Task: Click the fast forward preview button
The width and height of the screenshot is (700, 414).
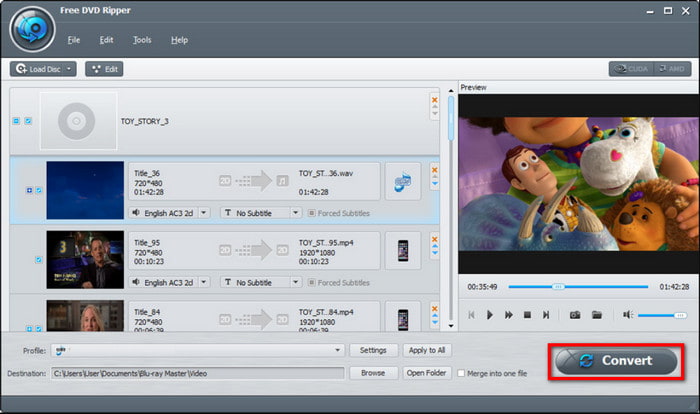Action: [508, 314]
